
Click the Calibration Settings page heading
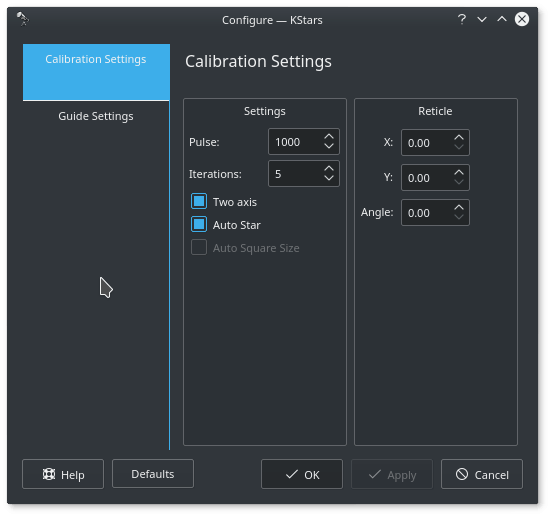click(x=258, y=62)
